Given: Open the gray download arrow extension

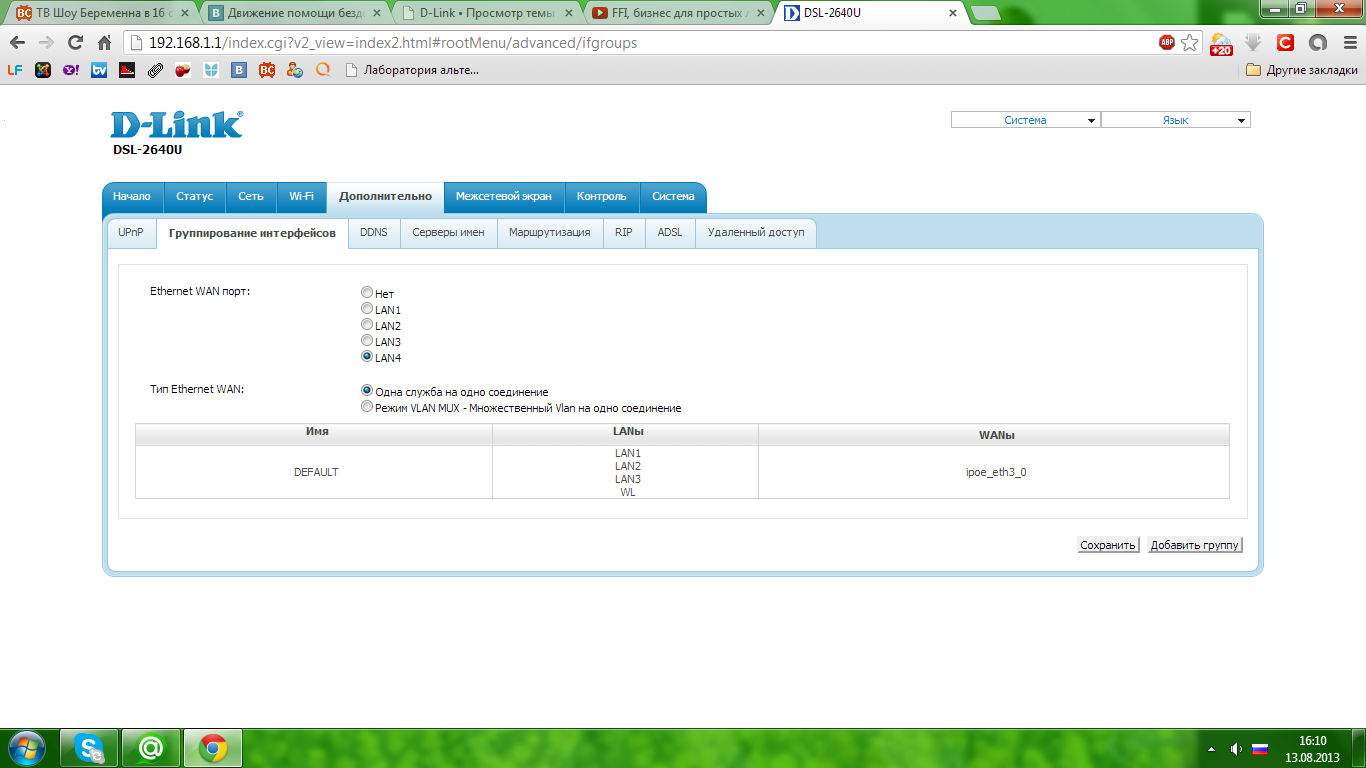Looking at the screenshot, I should click(x=1253, y=43).
